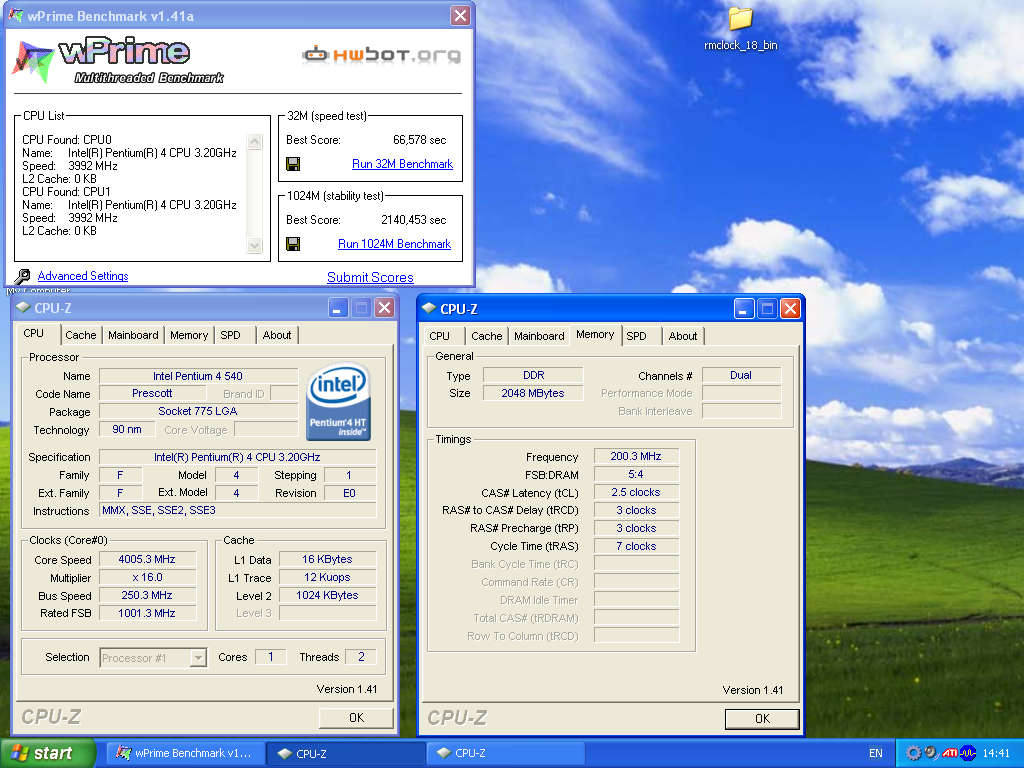Switch to second CPU-Z taskbar button

pos(505,753)
